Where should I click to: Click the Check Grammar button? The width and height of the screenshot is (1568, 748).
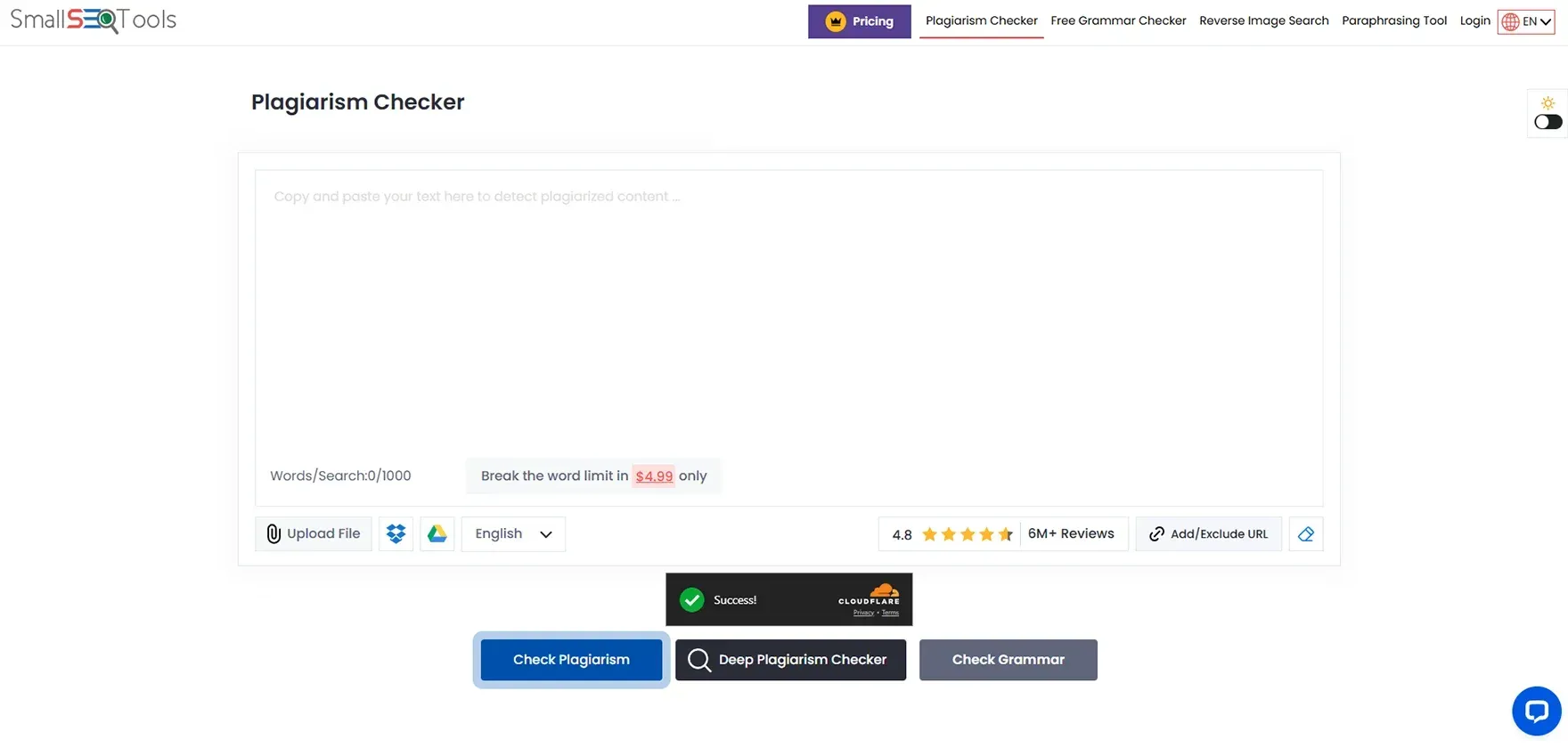1009,660
